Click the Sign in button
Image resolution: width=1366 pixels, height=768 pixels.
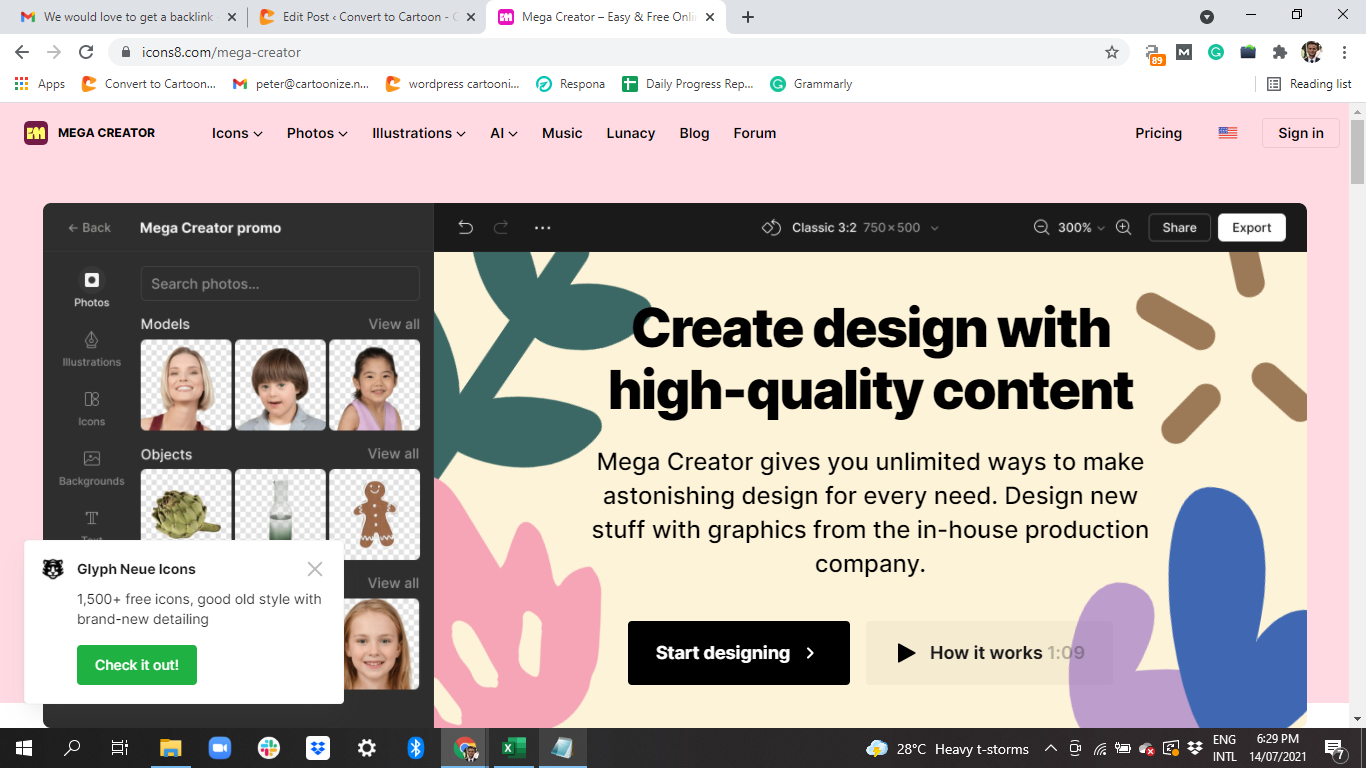tap(1301, 133)
